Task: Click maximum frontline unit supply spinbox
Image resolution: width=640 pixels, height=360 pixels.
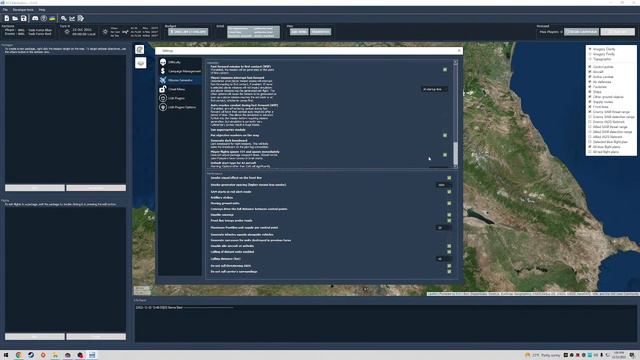Action: (443, 228)
